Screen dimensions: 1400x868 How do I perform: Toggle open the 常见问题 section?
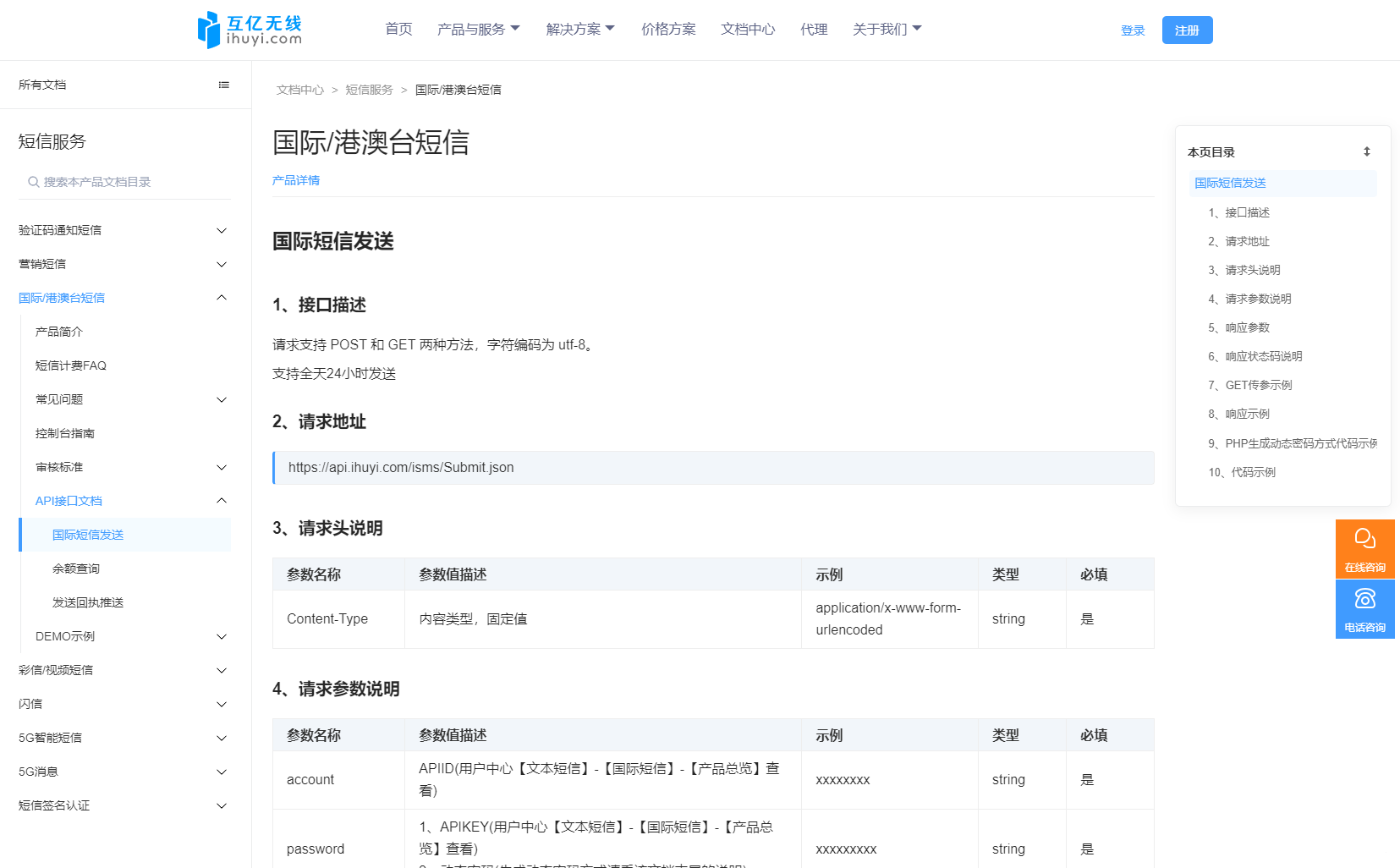(x=222, y=398)
